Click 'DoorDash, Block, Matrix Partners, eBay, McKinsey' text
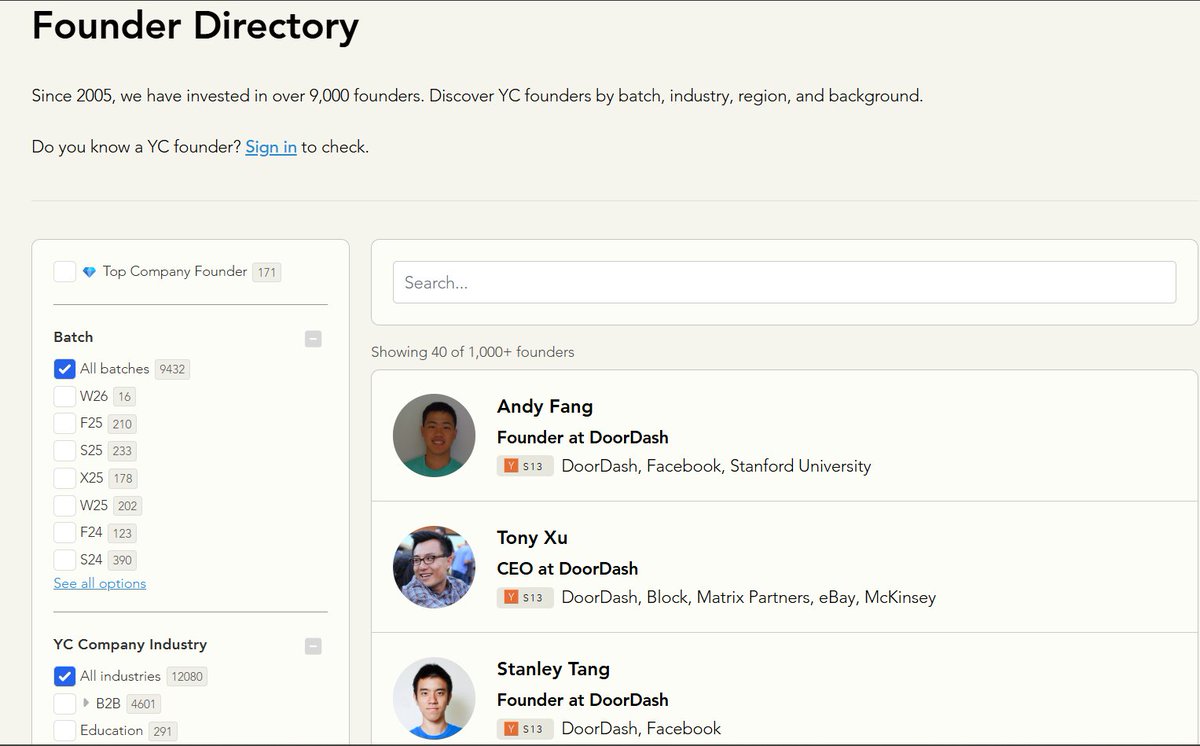 (749, 597)
